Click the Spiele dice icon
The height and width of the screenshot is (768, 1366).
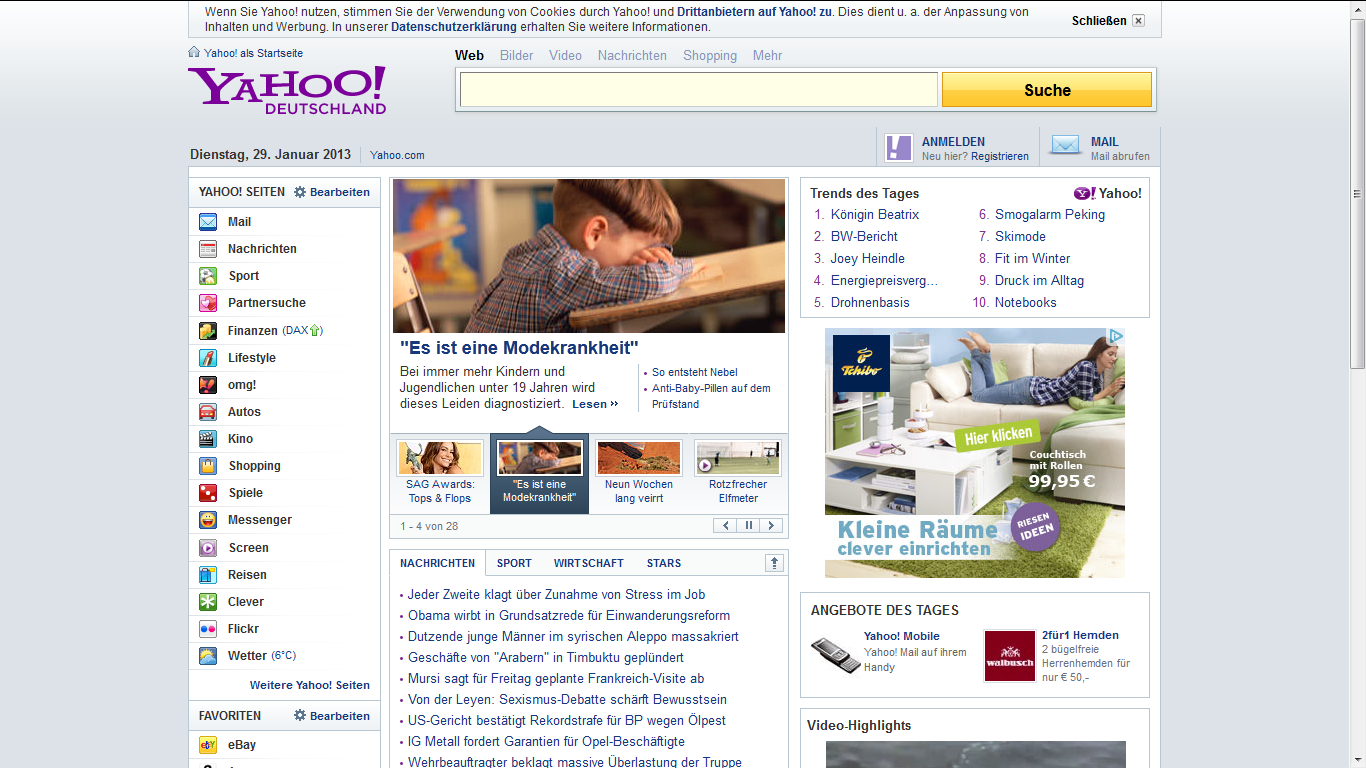208,493
